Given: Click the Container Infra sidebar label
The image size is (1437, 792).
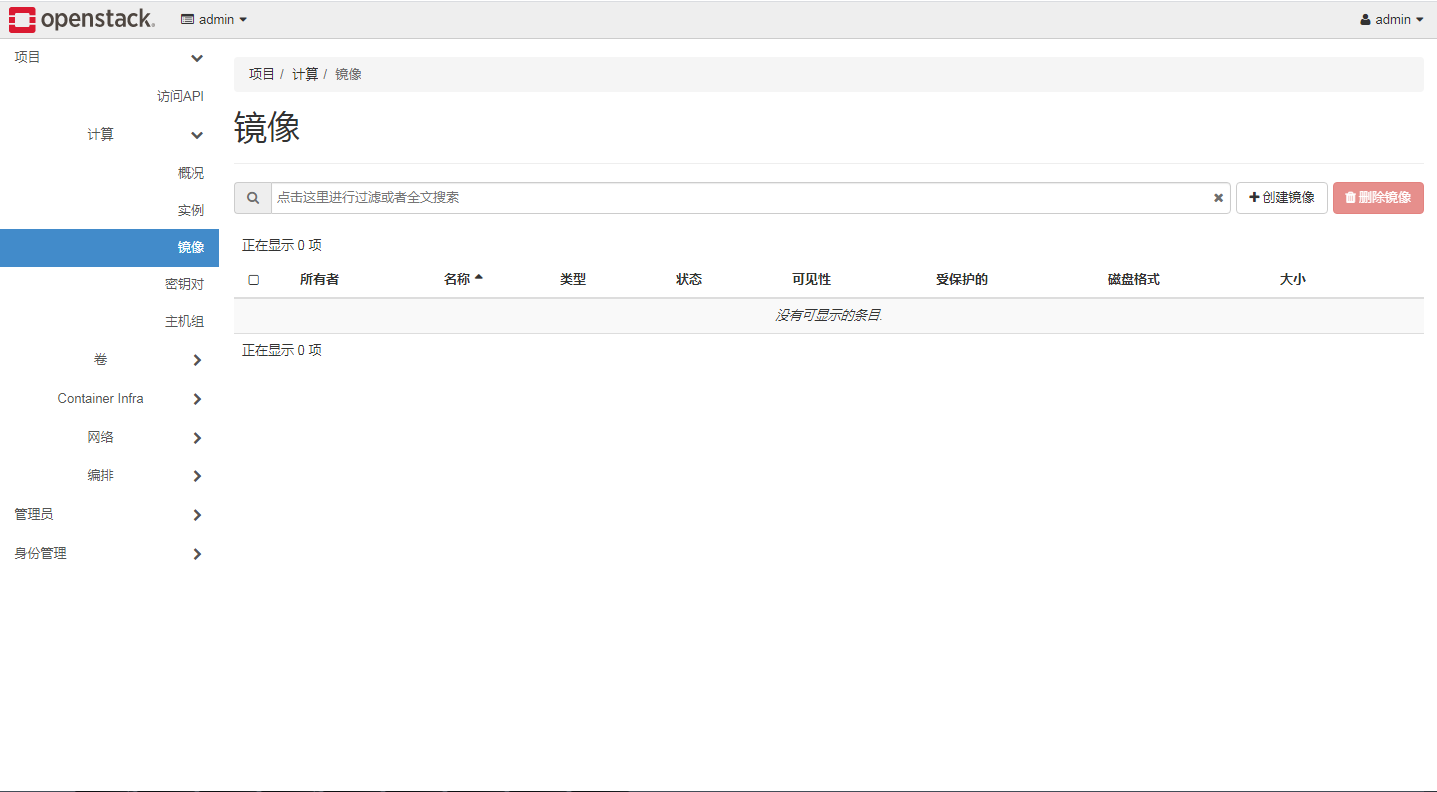Looking at the screenshot, I should pyautogui.click(x=100, y=398).
